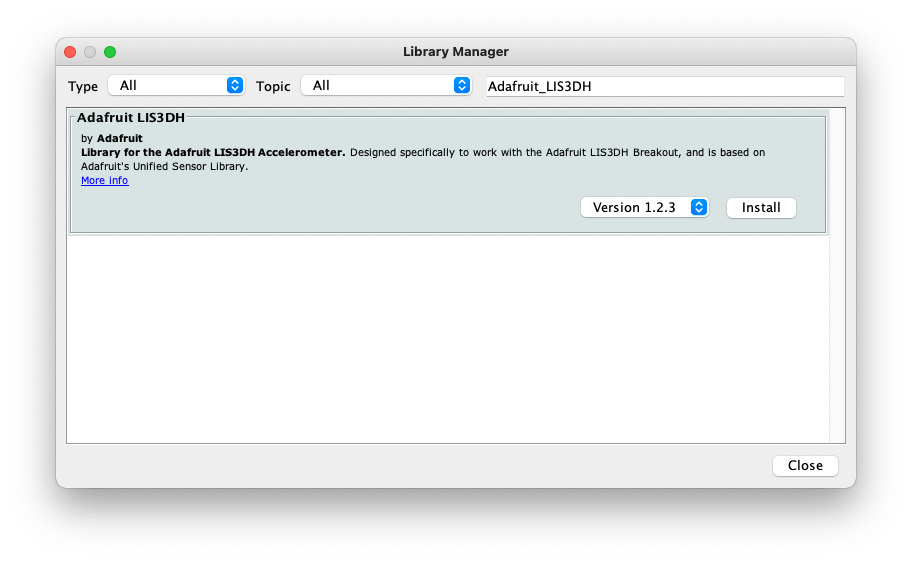
Task: Click the Topic label
Action: 273,87
